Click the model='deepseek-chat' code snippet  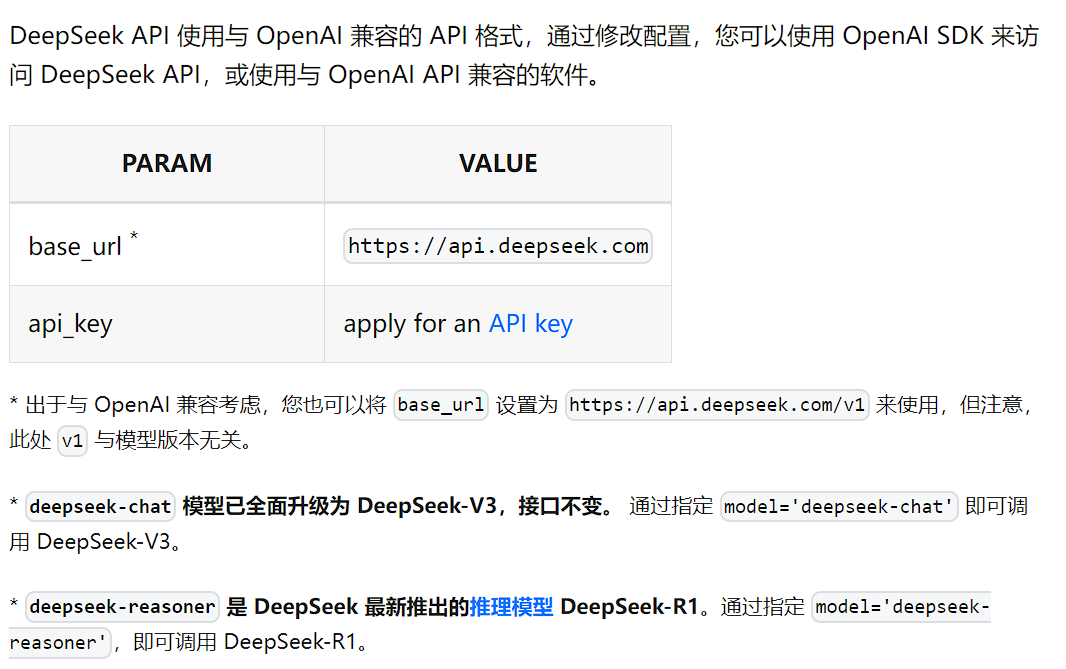coord(838,507)
